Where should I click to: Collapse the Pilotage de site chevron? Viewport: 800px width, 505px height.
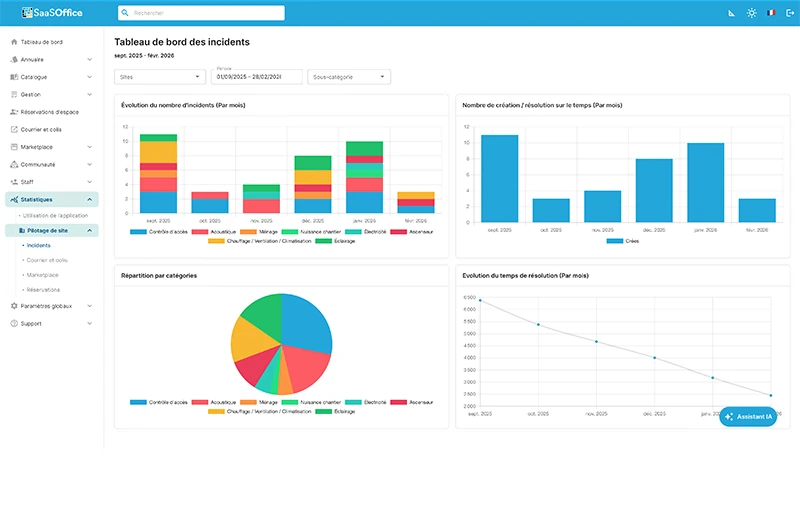click(90, 231)
